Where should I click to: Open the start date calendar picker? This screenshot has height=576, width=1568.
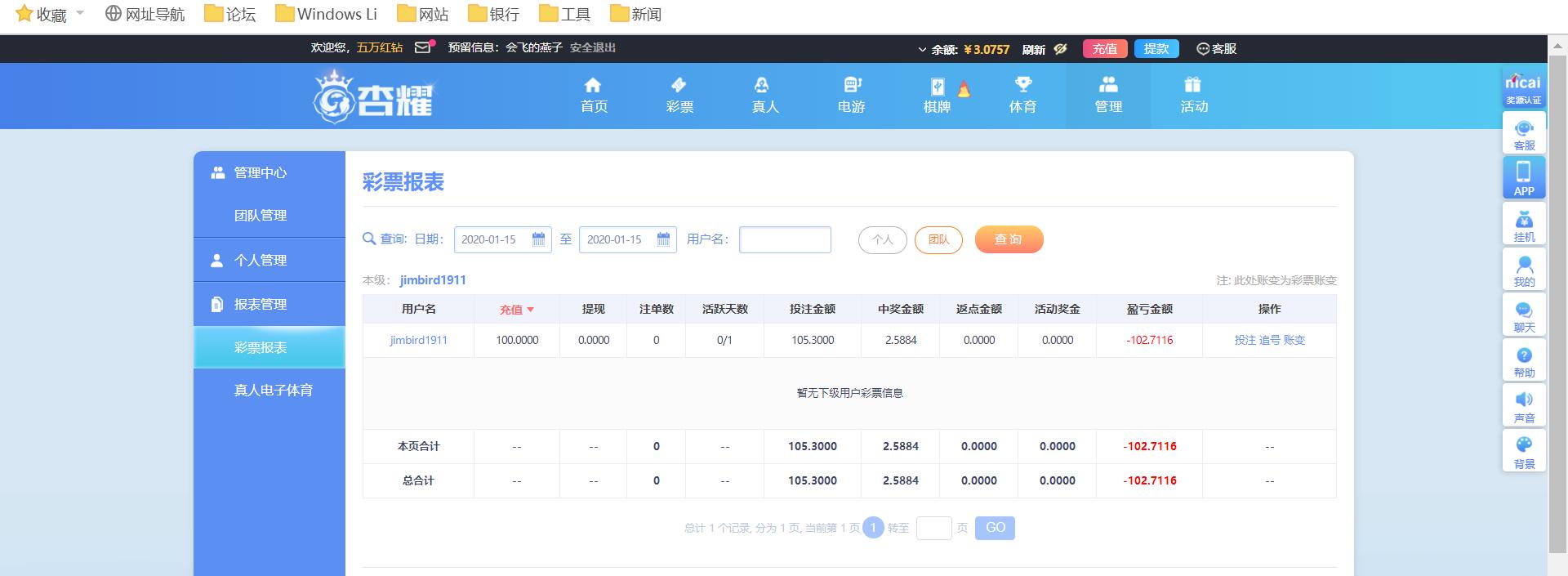(x=538, y=239)
